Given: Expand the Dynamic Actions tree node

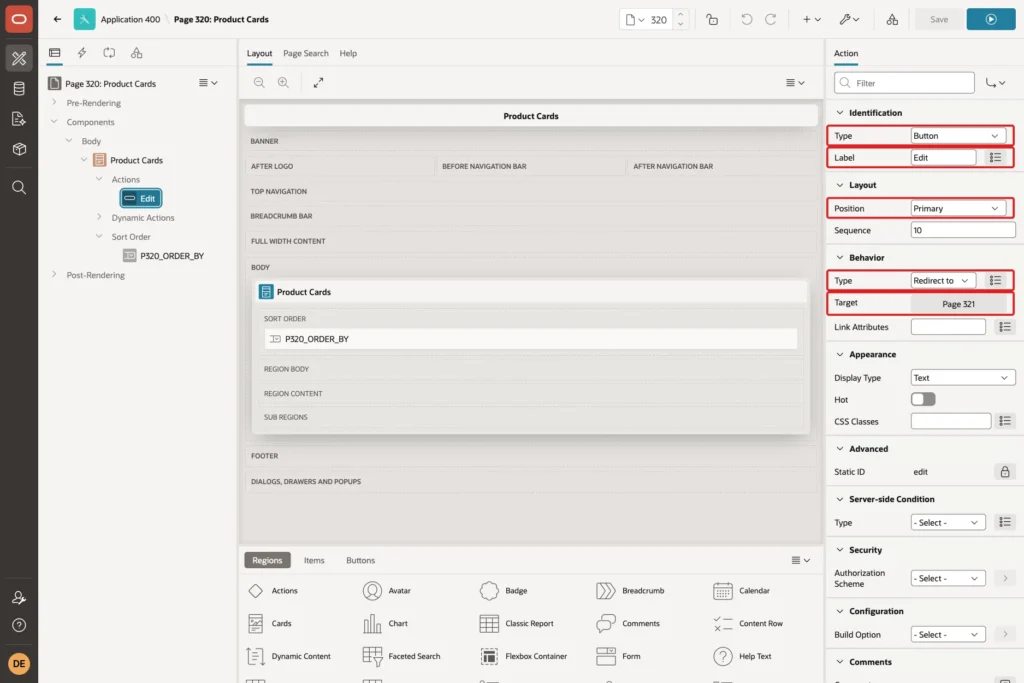Looking at the screenshot, I should 99,217.
